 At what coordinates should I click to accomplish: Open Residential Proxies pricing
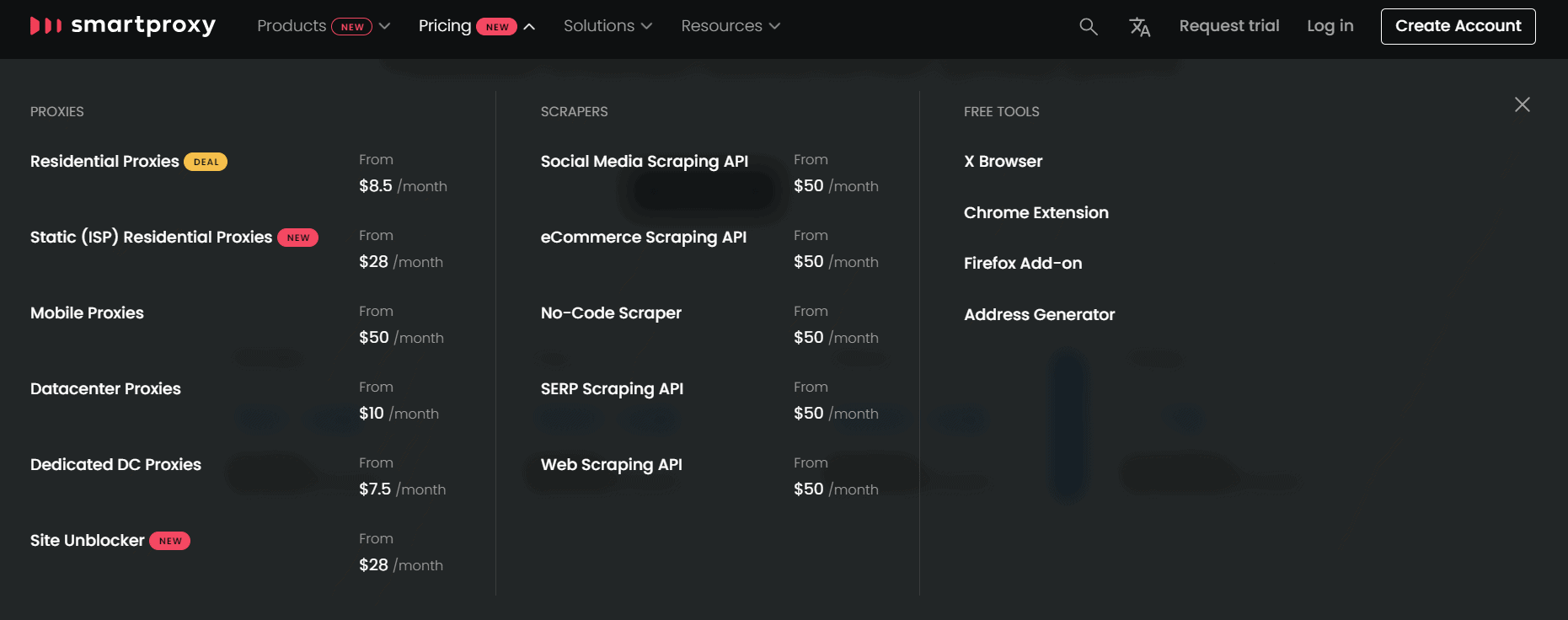104,161
